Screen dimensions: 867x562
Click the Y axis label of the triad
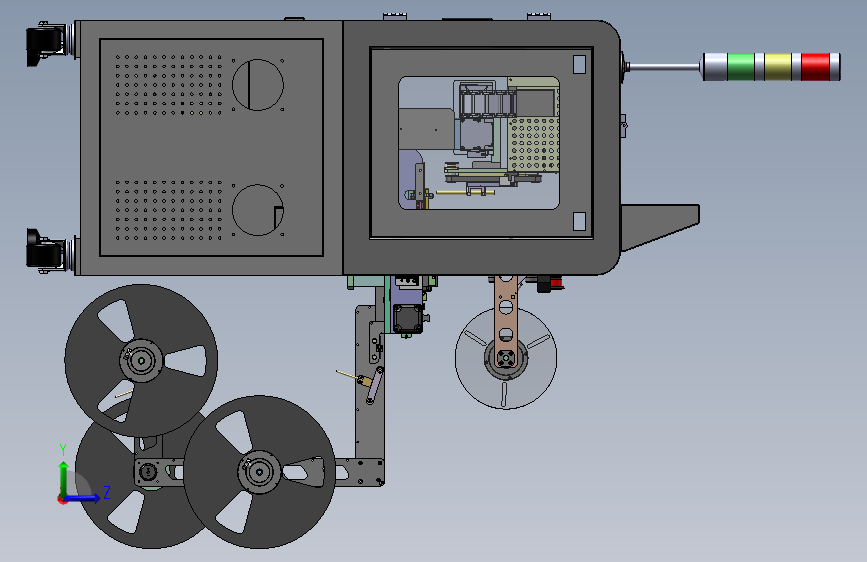click(63, 450)
